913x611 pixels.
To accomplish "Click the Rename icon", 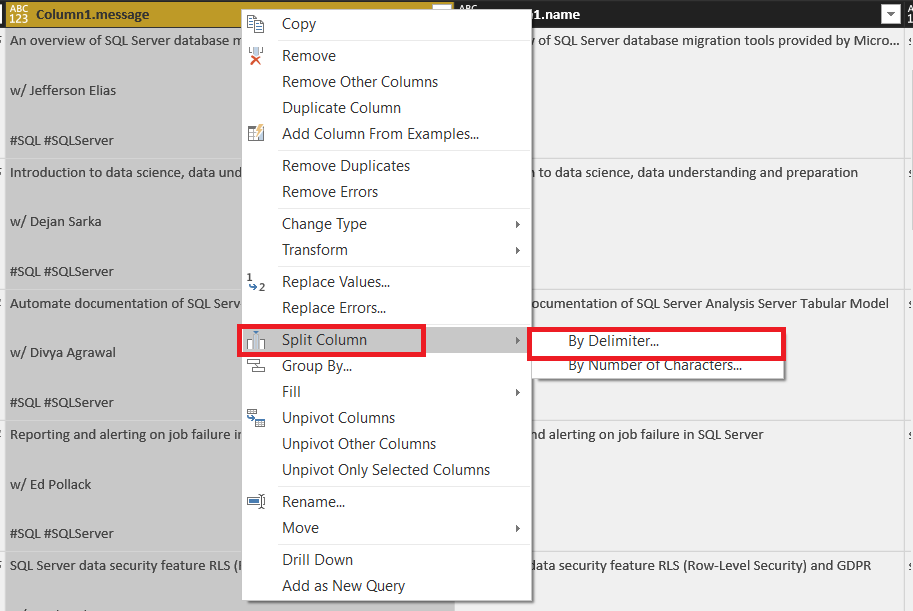I will [x=256, y=502].
